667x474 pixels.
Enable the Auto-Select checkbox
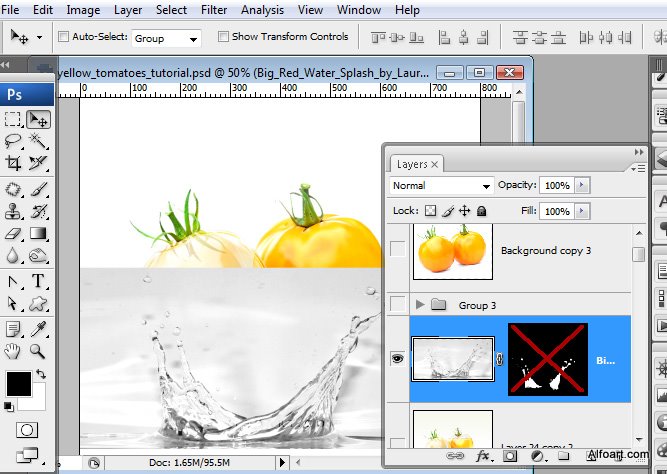click(65, 37)
